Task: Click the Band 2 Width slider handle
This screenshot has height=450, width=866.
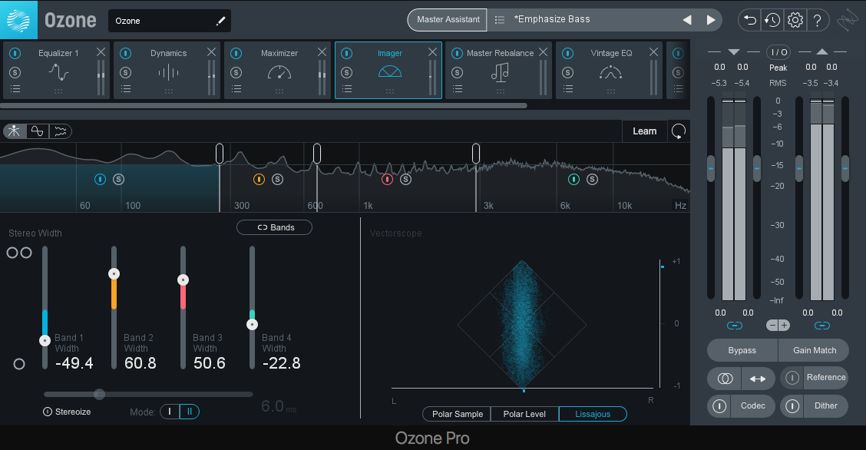Action: click(114, 273)
